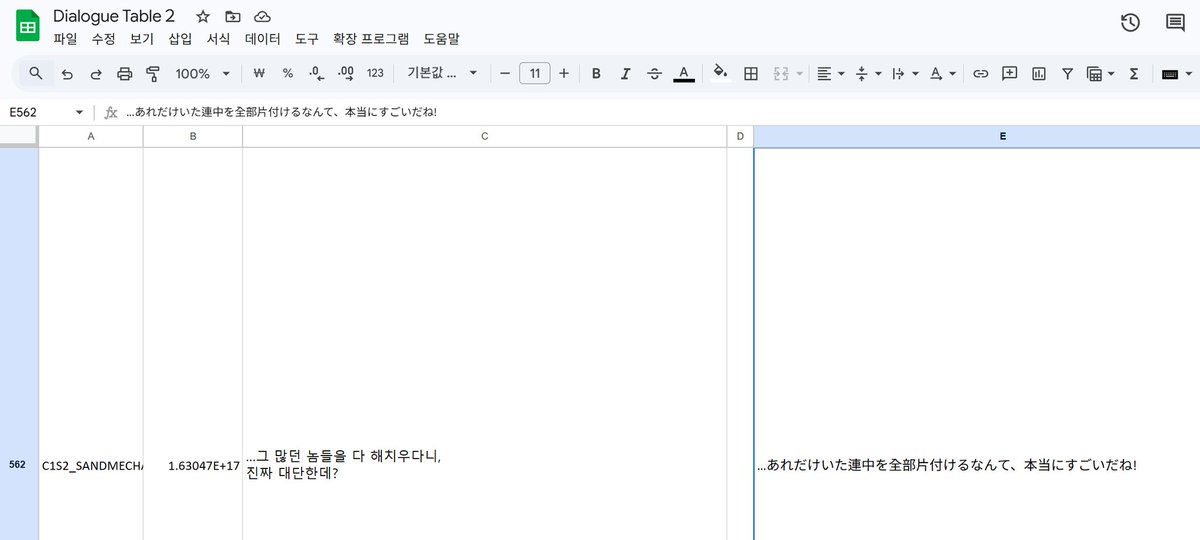This screenshot has width=1200, height=540.
Task: Toggle strikethrough formatting
Action: 654,73
